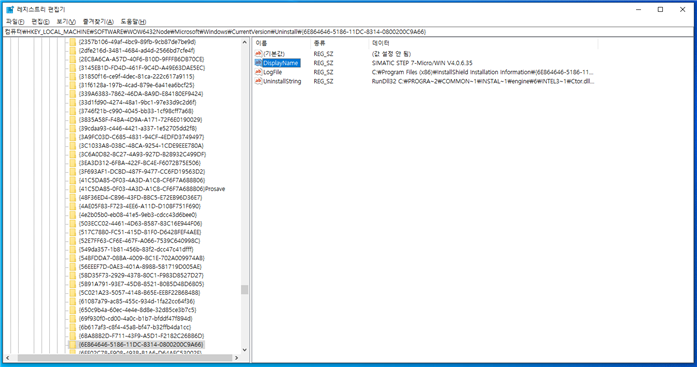The height and width of the screenshot is (371, 697).
Task: Click folder icon of {4AE05F83-F723-4EE6-A11D-D108F751F690}
Action: [x=72, y=206]
